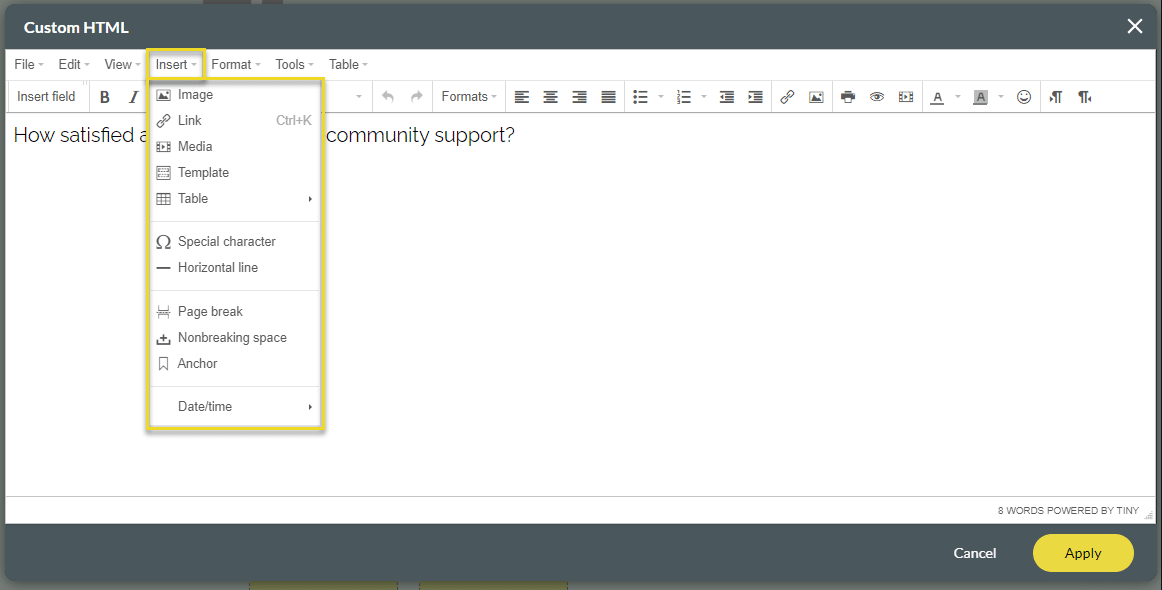The width and height of the screenshot is (1162, 590).
Task: Open the emoticons picker icon
Action: [x=1023, y=96]
